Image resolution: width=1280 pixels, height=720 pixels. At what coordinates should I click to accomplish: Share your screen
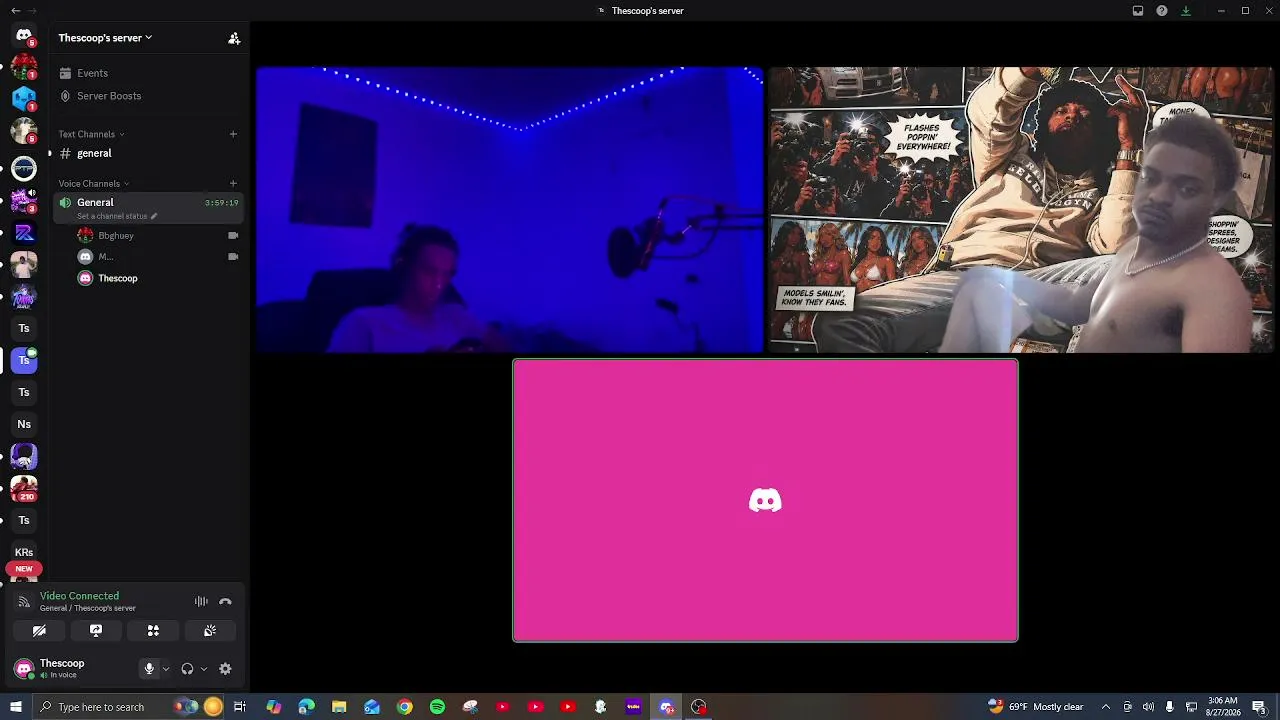(x=96, y=631)
